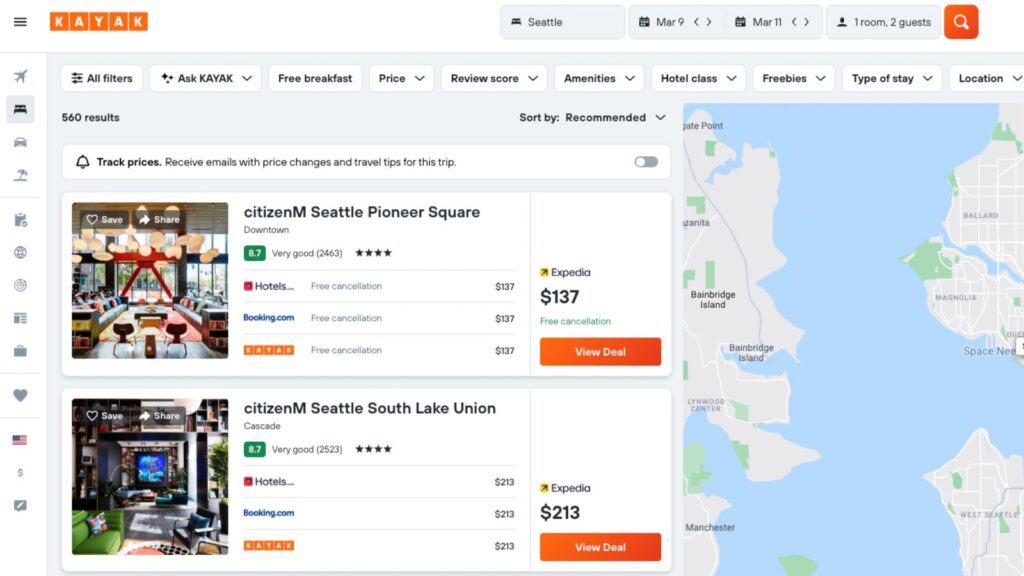1024x576 pixels.
Task: Apply the Free breakfast filter
Action: tap(315, 77)
